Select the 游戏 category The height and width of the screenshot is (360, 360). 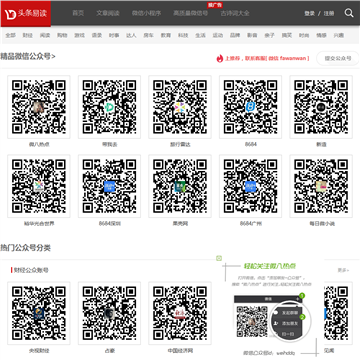pyautogui.click(x=79, y=35)
